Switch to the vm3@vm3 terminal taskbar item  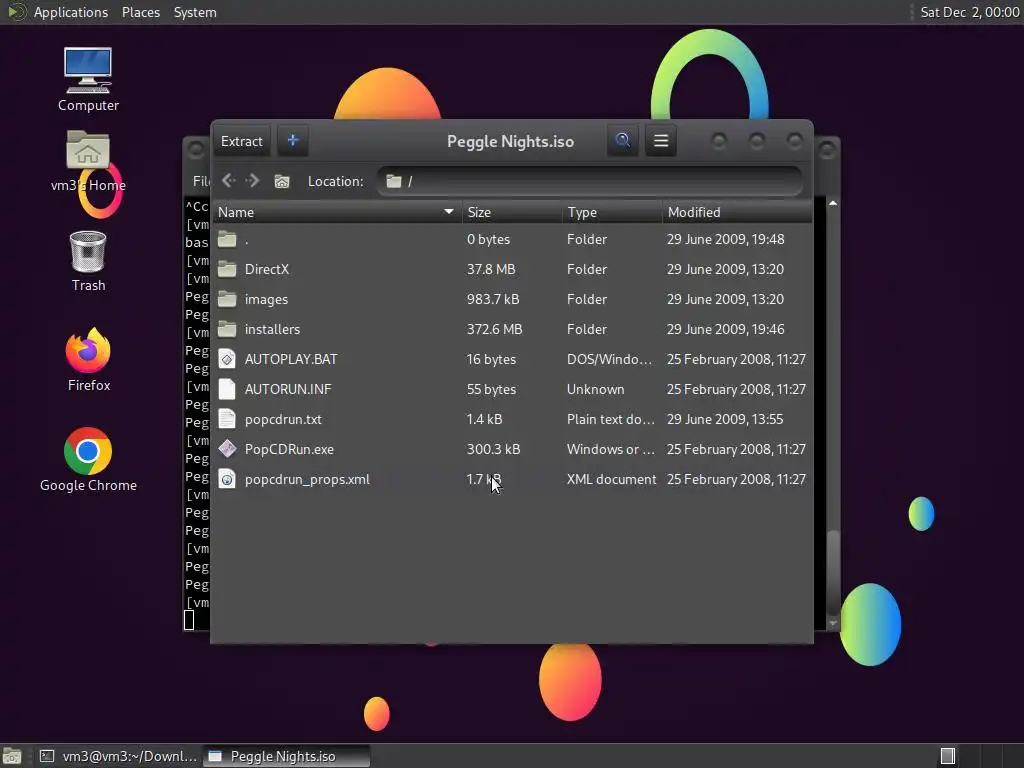pos(118,756)
